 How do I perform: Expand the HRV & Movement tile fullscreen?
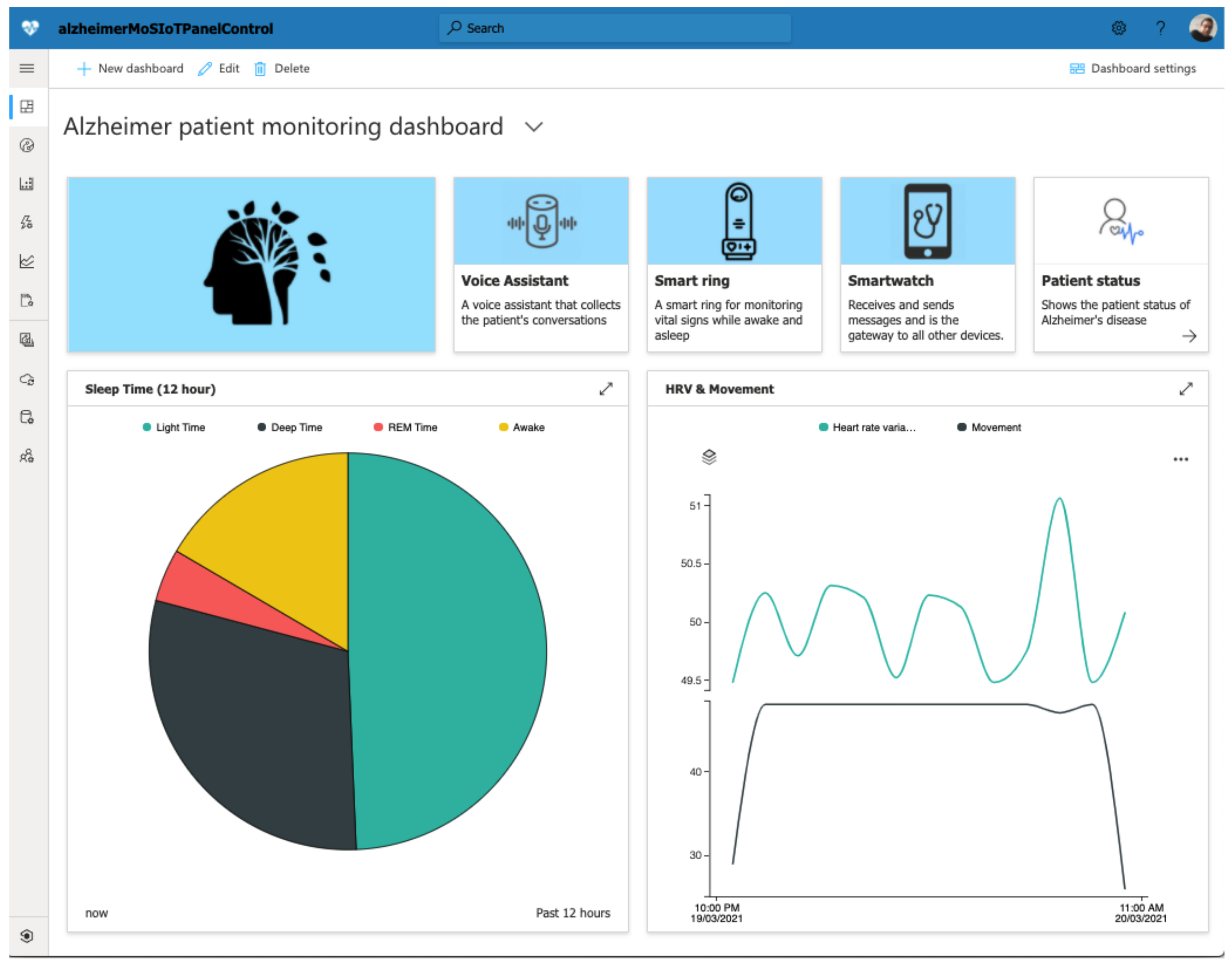[1185, 389]
